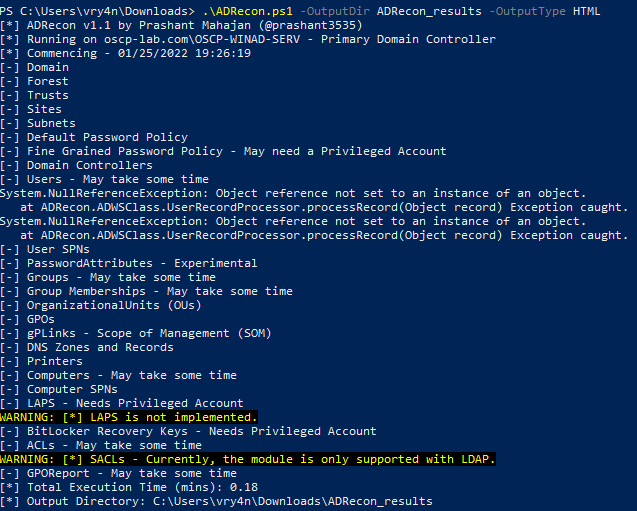Click the highlighted LAPS is not implemented warning
The height and width of the screenshot is (511, 637).
click(129, 417)
